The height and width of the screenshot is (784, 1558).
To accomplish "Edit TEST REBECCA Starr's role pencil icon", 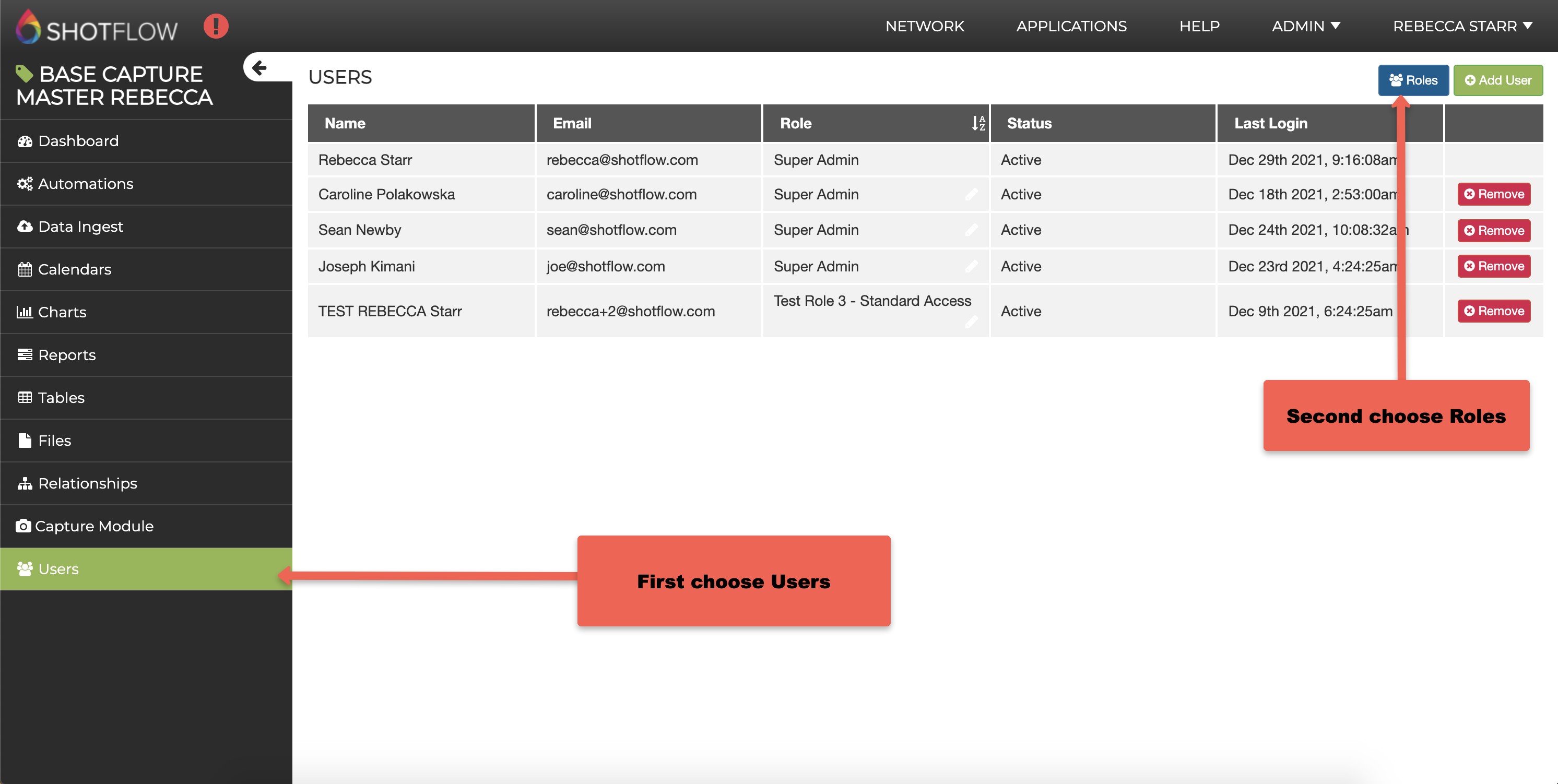I will coord(971,322).
